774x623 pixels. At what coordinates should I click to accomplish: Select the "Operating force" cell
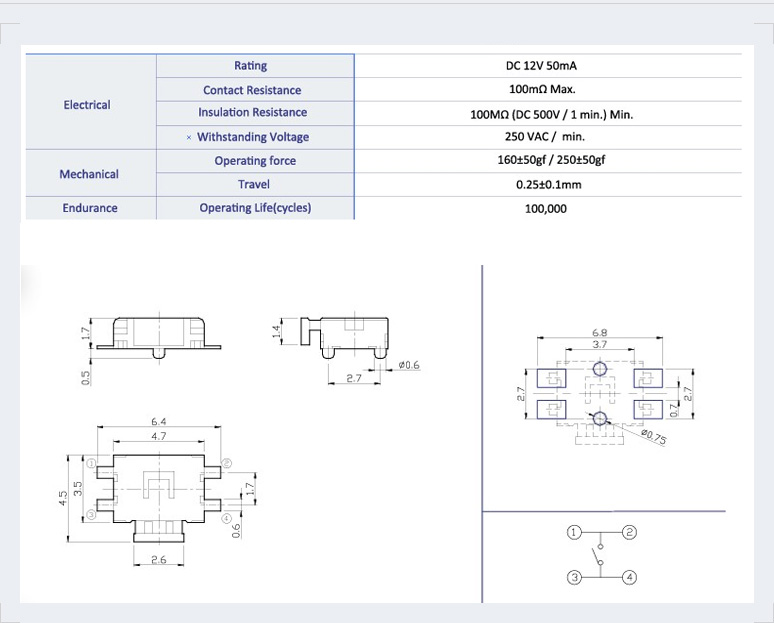pos(255,161)
